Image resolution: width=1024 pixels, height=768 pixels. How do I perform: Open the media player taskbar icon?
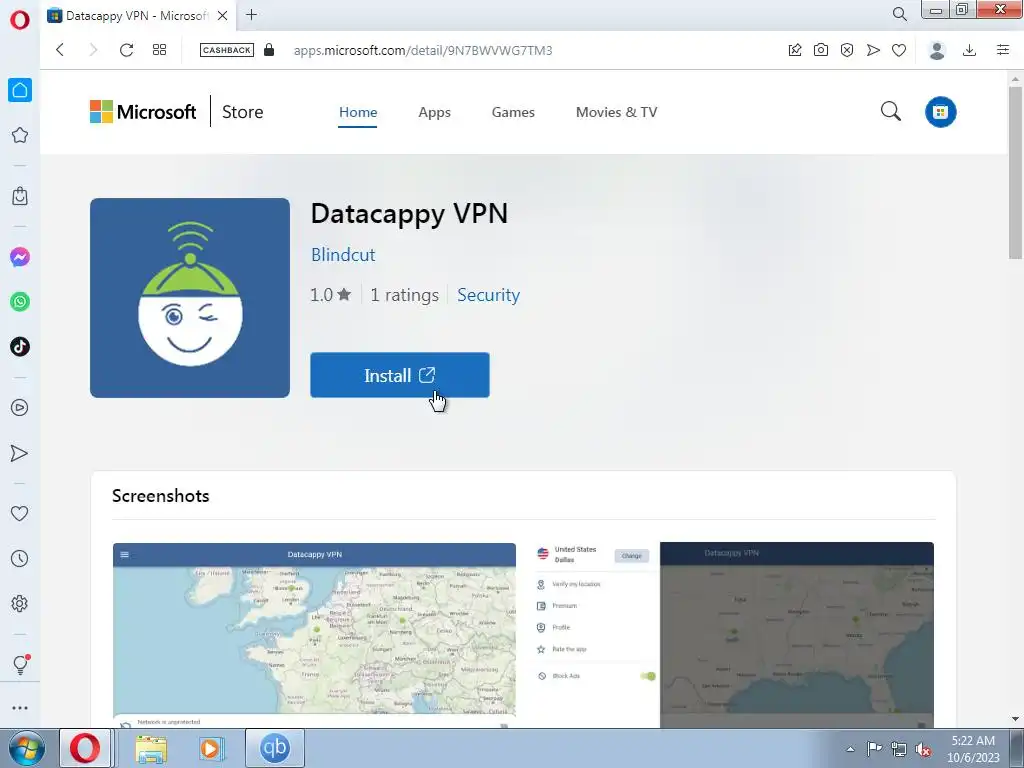click(x=210, y=748)
